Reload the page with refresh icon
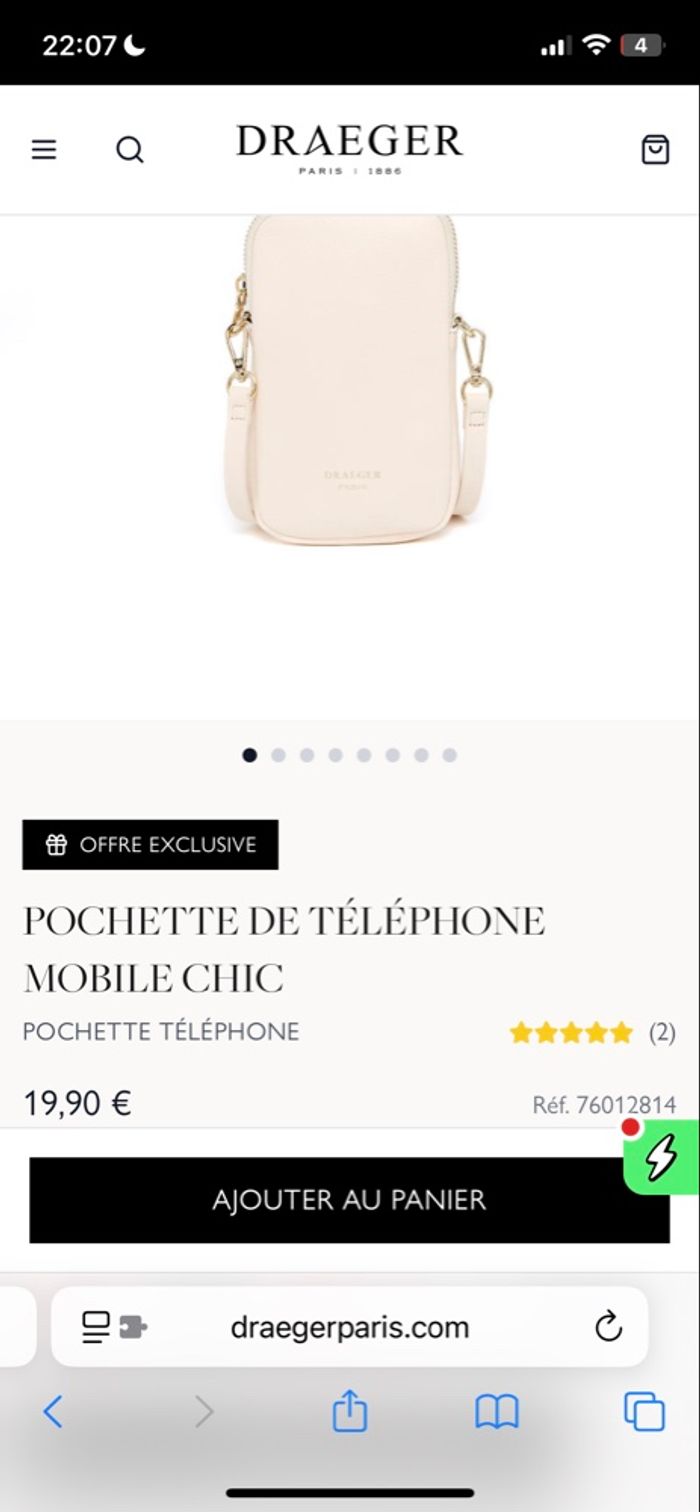Image resolution: width=700 pixels, height=1512 pixels. [608, 1327]
